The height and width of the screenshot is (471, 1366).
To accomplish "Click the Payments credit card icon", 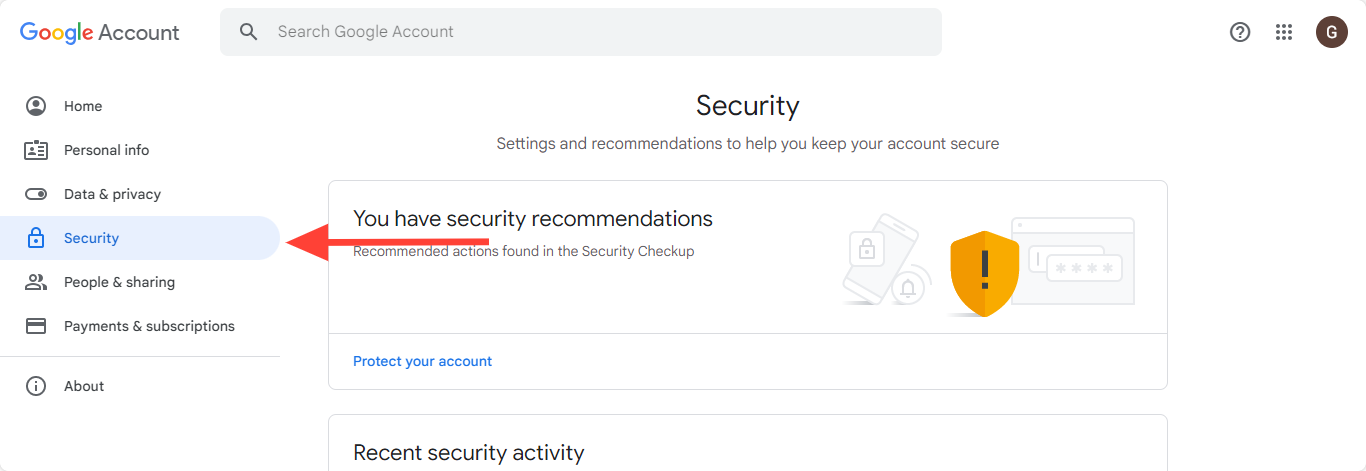I will click(x=36, y=326).
